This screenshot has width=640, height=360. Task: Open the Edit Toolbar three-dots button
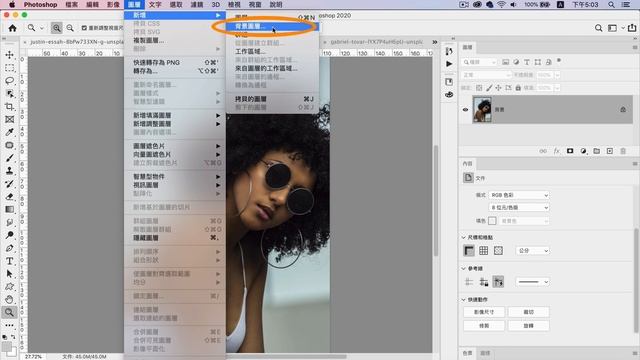click(x=9, y=325)
